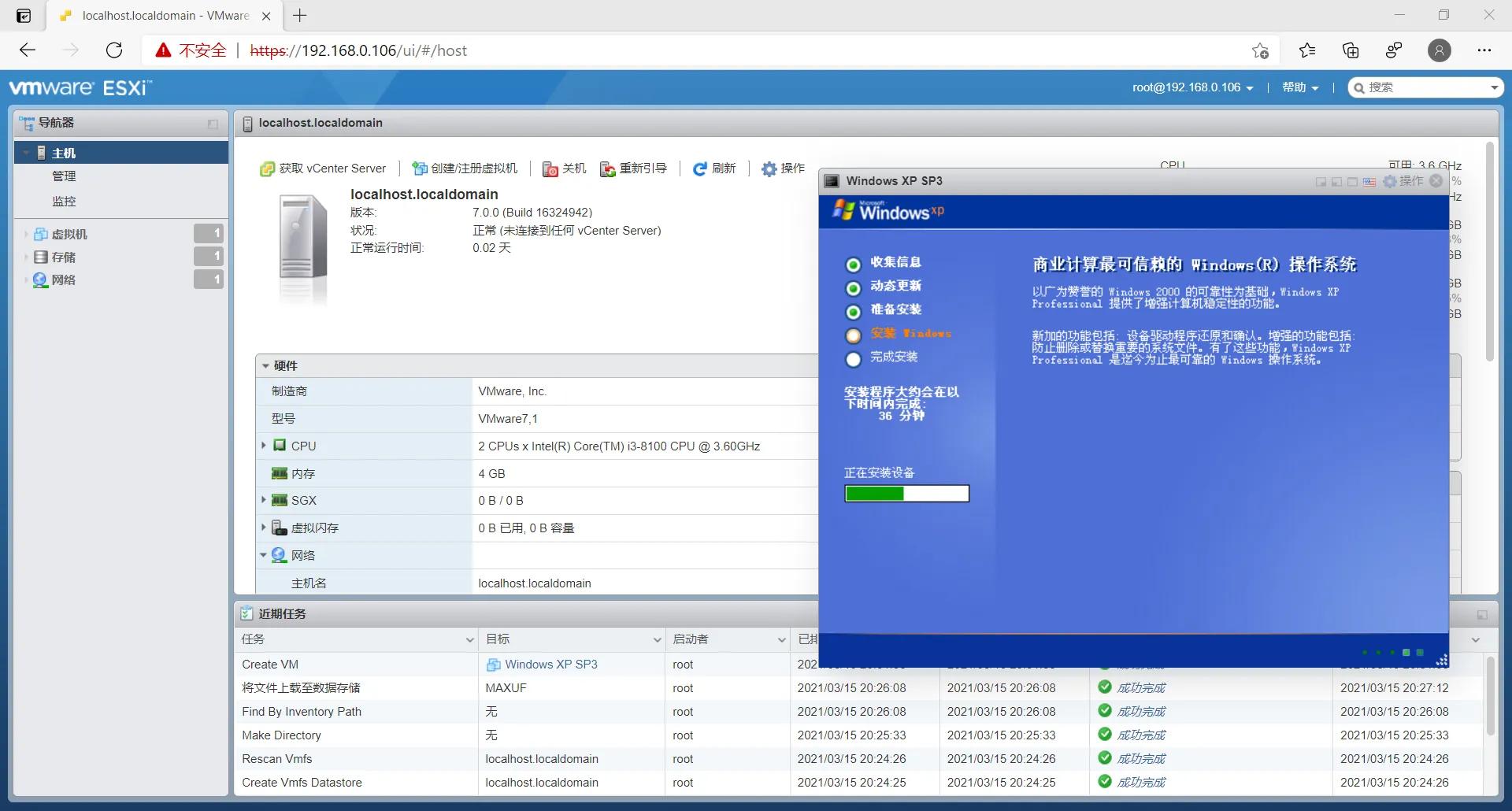Open the 帮助 help menu
The height and width of the screenshot is (811, 1512).
[1295, 87]
